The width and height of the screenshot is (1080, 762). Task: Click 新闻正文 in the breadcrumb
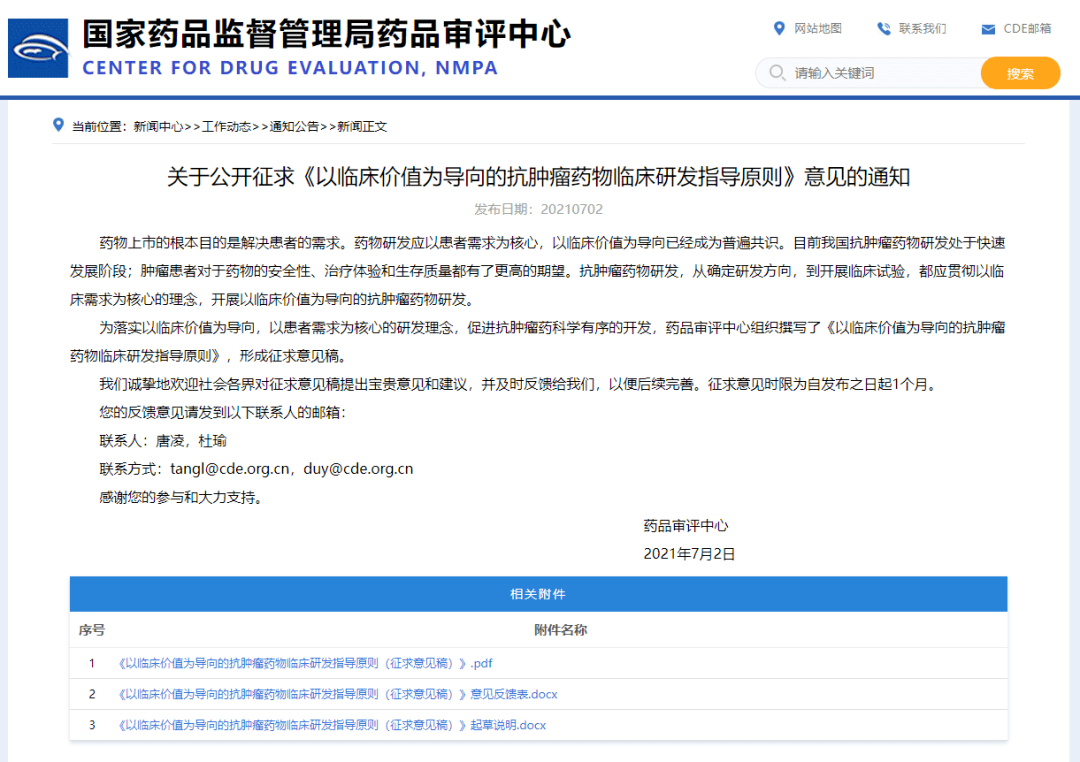coord(362,127)
